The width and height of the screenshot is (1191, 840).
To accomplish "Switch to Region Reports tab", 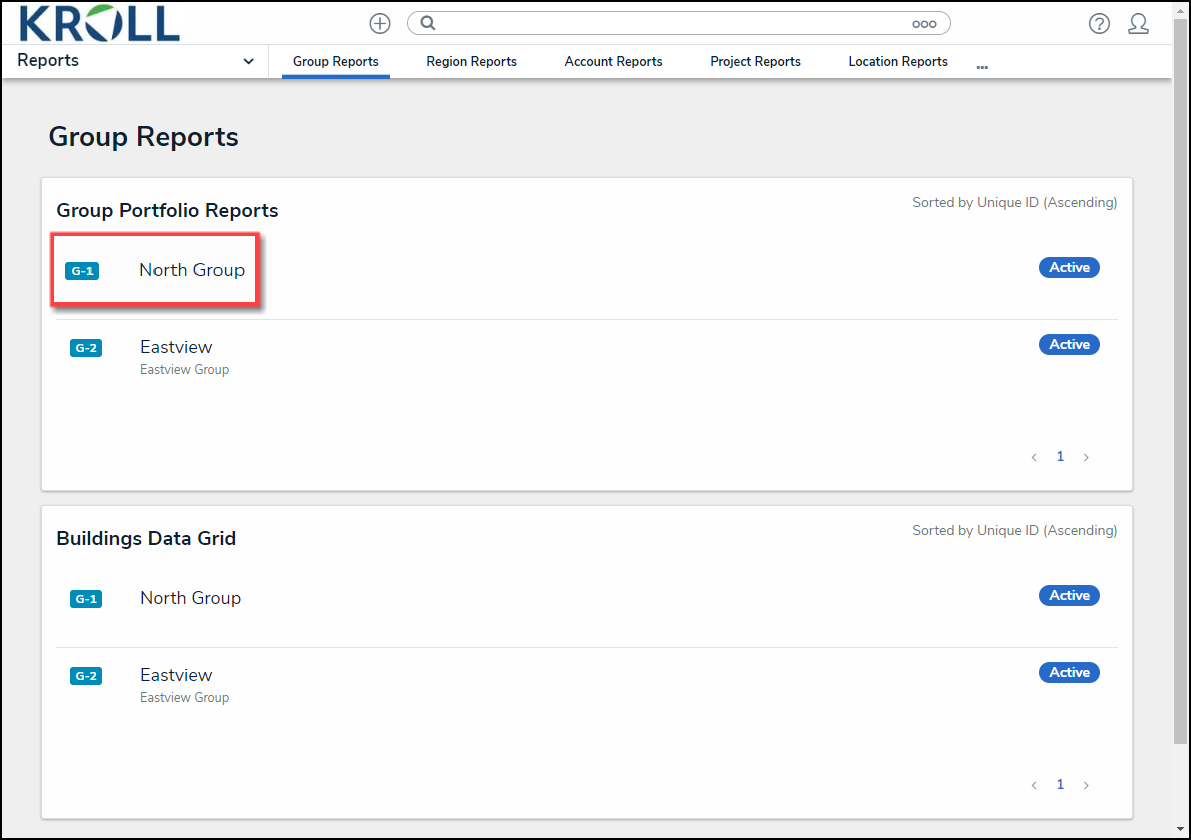I will tap(472, 62).
